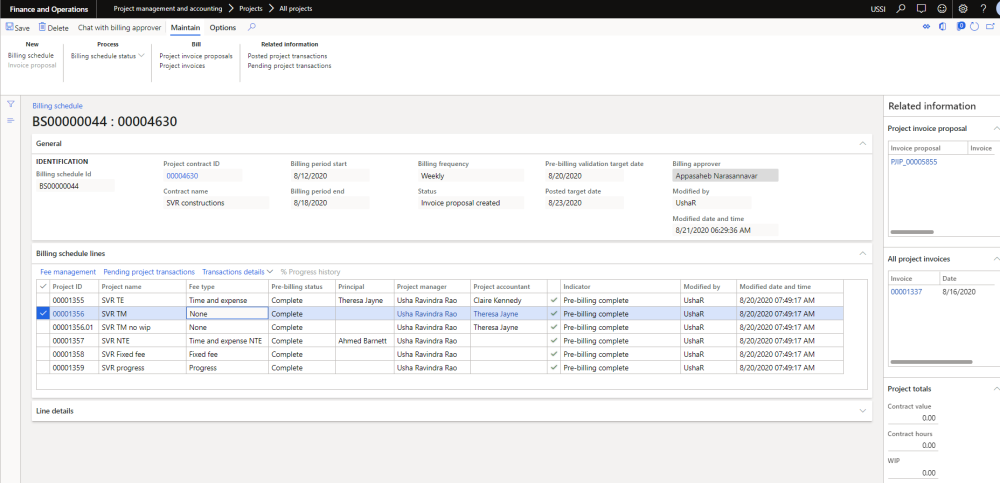Screen dimensions: 1000x483
Task: Toggle the indicator checkmark for SVR TE row
Action: click(553, 299)
